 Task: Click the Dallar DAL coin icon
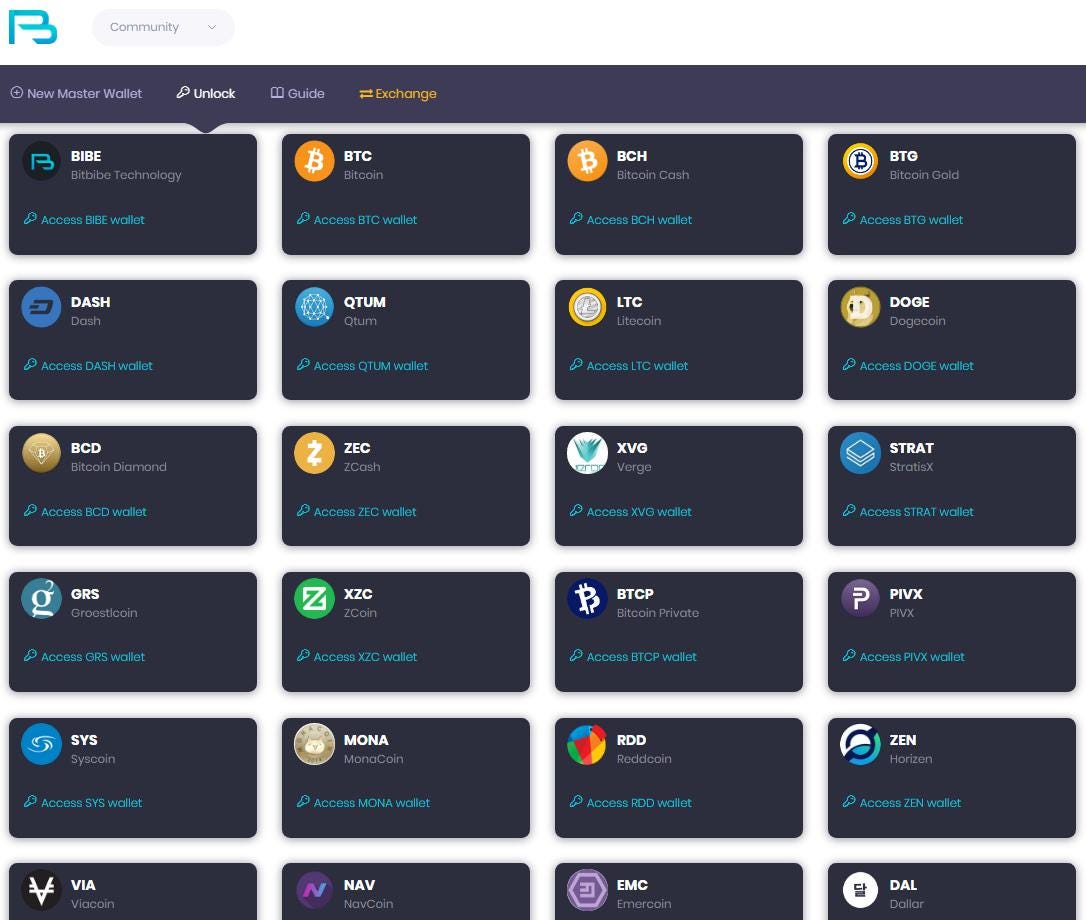click(860, 890)
